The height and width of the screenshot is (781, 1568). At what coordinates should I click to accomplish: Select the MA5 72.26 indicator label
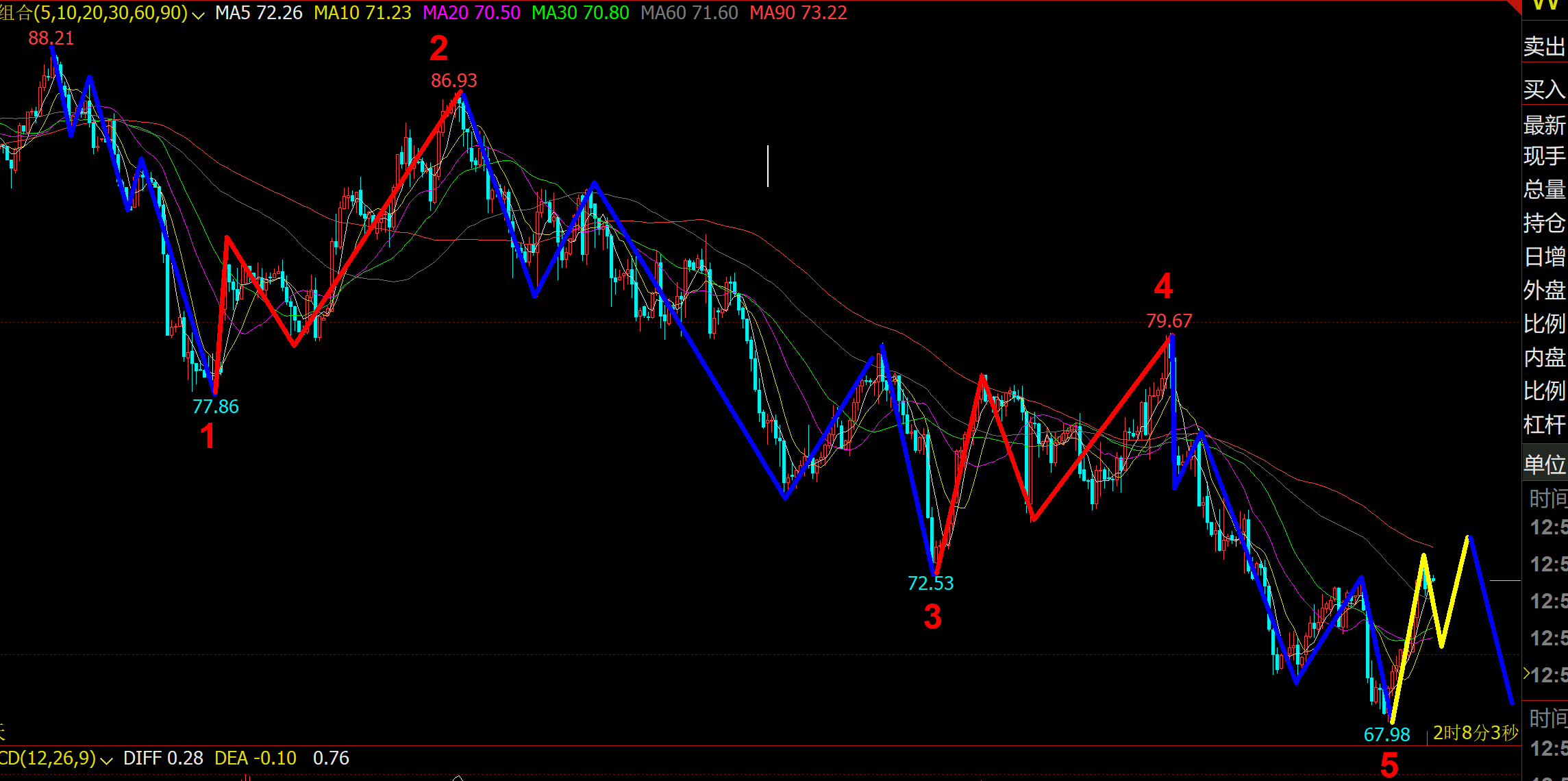click(258, 13)
